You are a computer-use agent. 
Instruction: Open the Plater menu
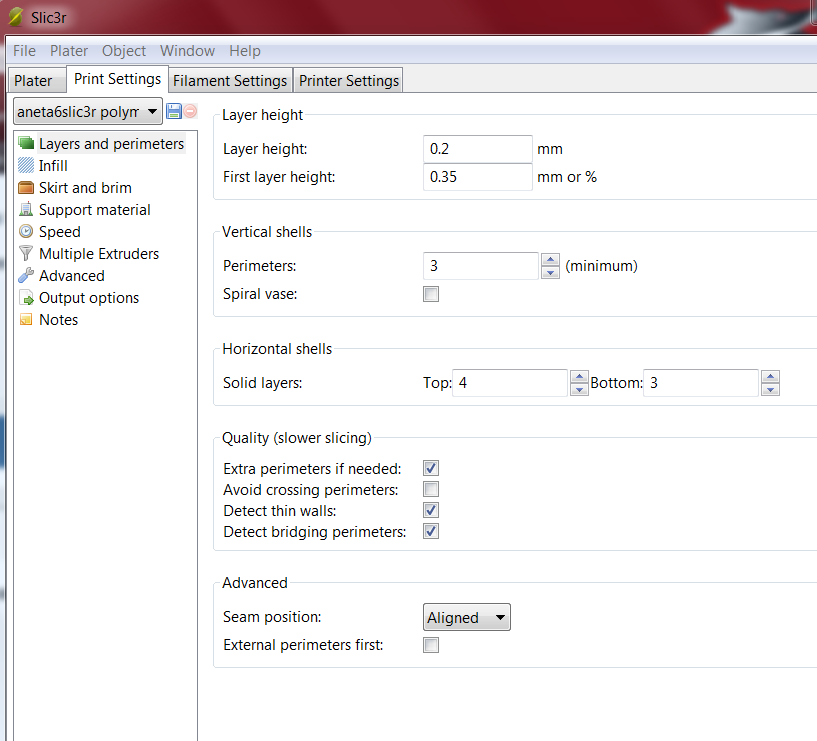(x=69, y=51)
